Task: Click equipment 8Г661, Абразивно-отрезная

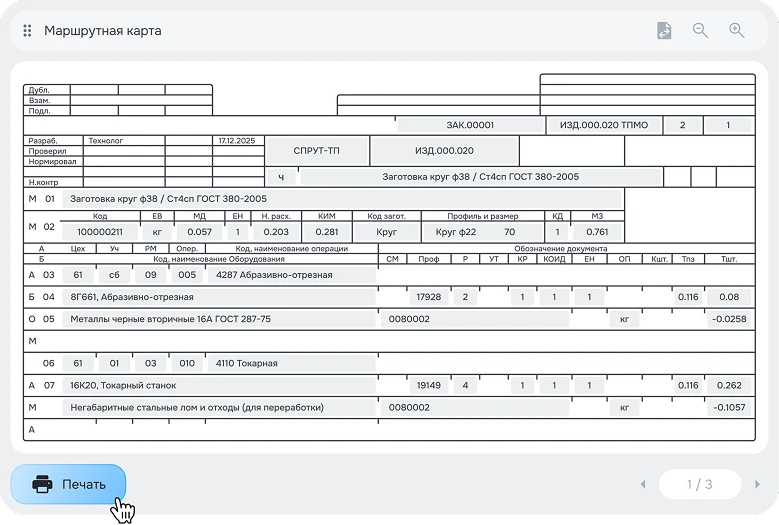Action: (x=218, y=297)
